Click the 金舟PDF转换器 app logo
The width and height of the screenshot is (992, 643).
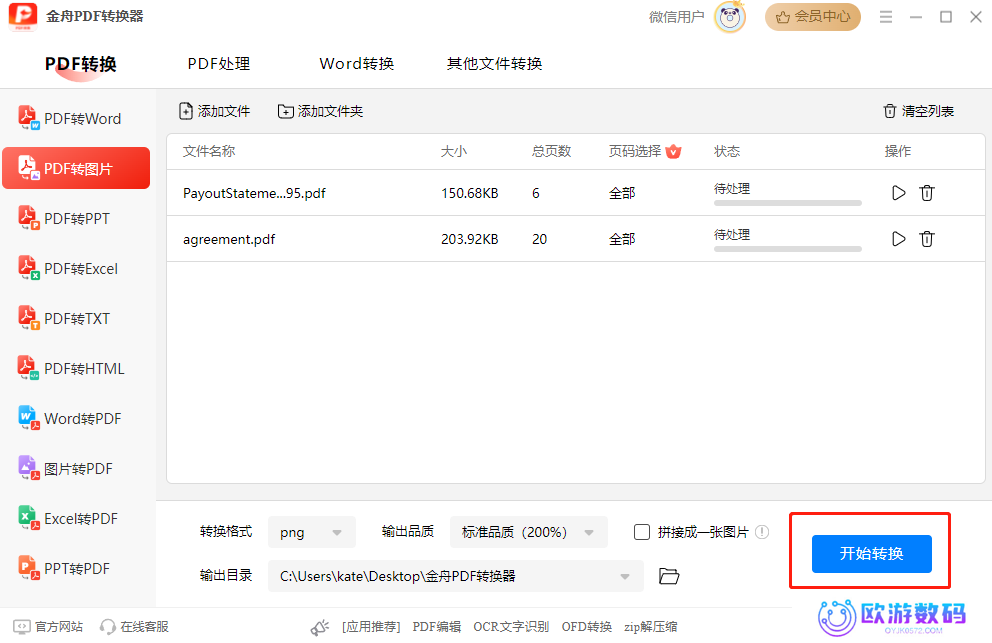[x=23, y=16]
